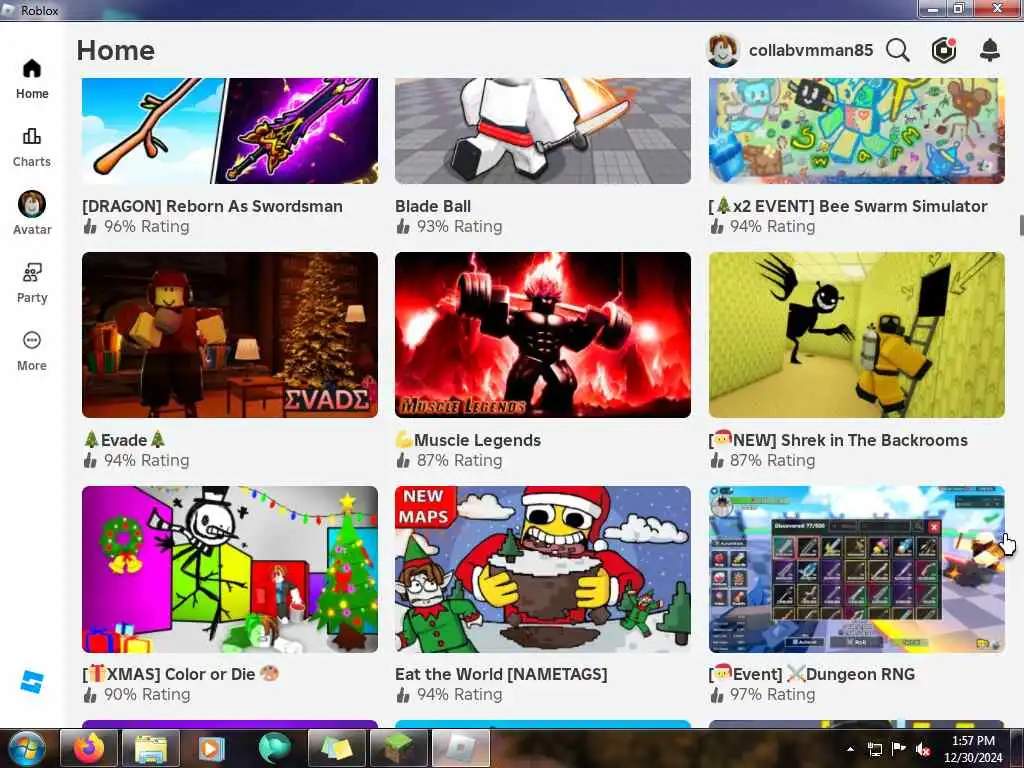Open Reborn As Swordsman game thumbnail
The height and width of the screenshot is (768, 1024).
(x=230, y=131)
